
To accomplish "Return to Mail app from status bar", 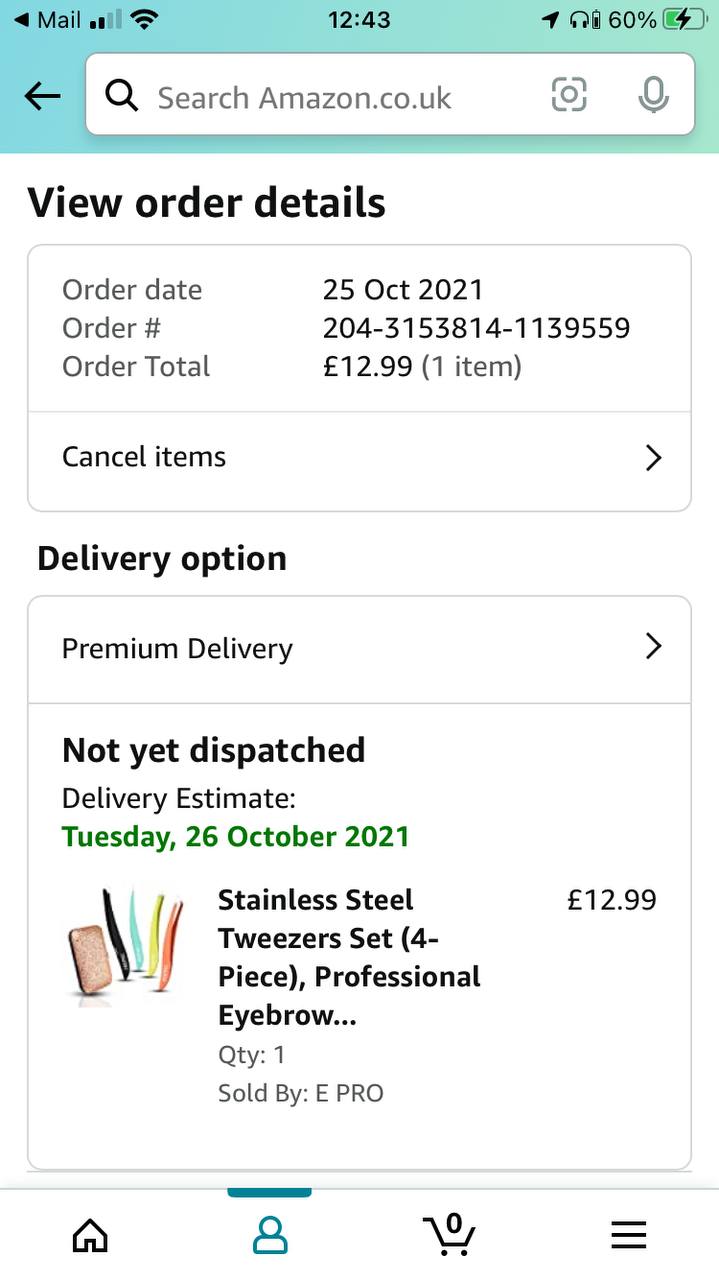I will [47, 20].
